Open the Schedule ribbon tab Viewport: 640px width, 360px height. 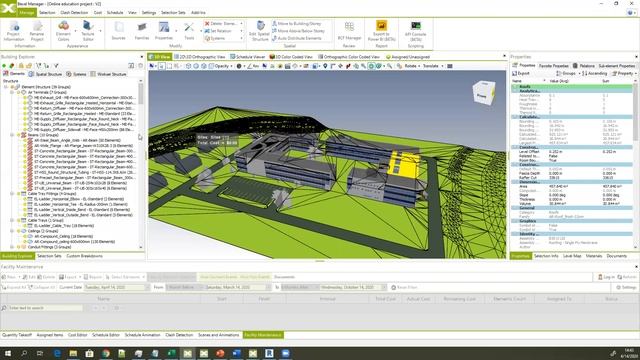pyautogui.click(x=115, y=13)
